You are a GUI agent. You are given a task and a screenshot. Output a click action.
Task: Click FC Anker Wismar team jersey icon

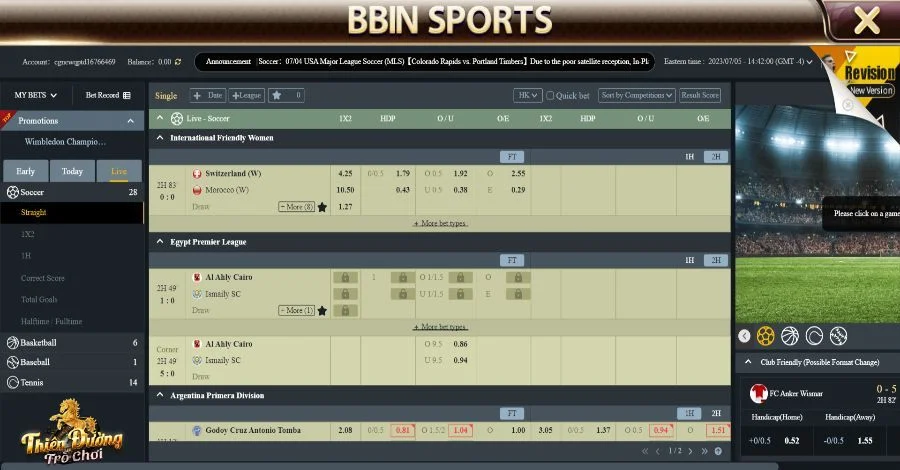758,393
